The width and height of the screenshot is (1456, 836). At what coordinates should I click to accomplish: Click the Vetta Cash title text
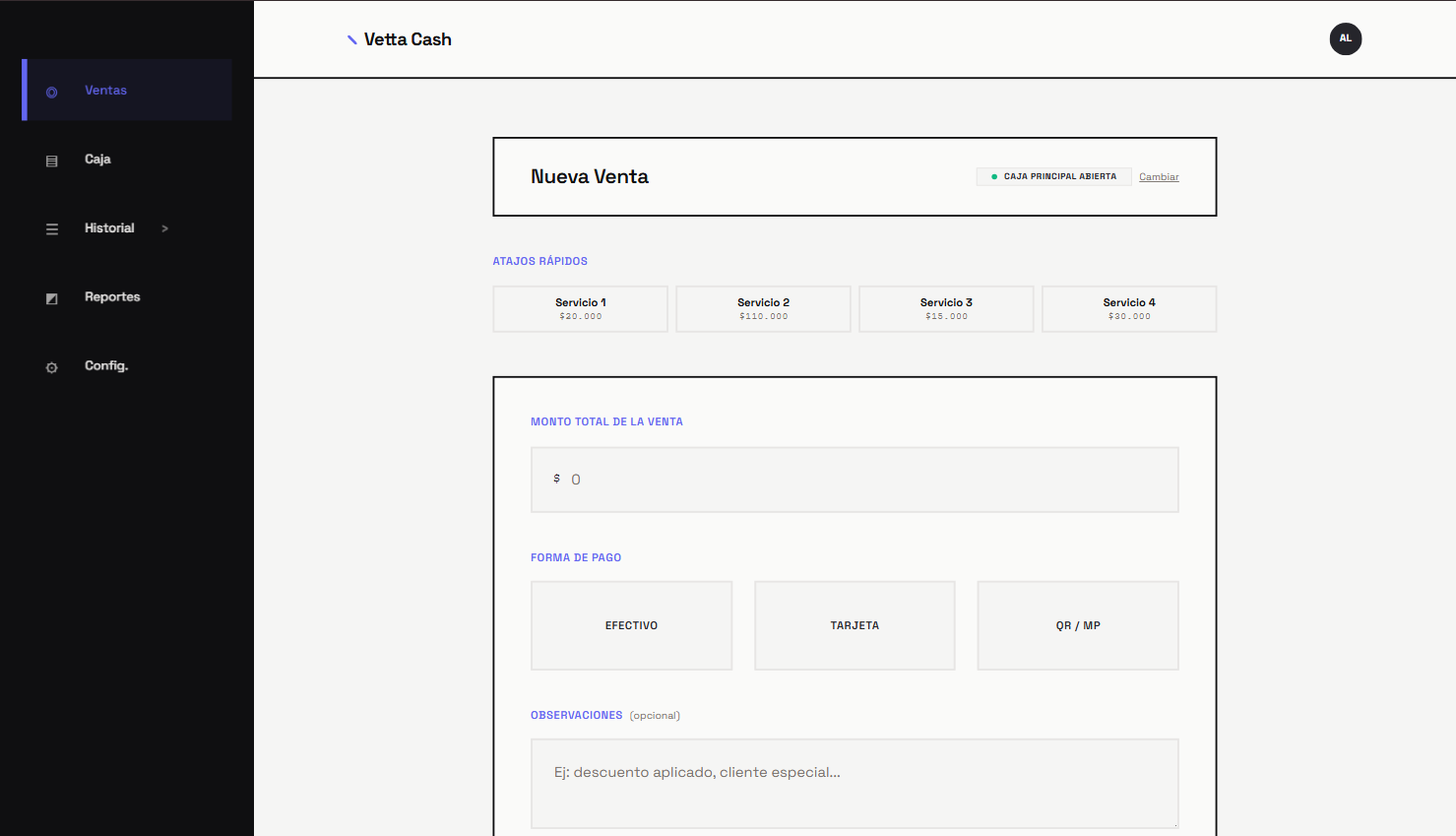pos(408,39)
